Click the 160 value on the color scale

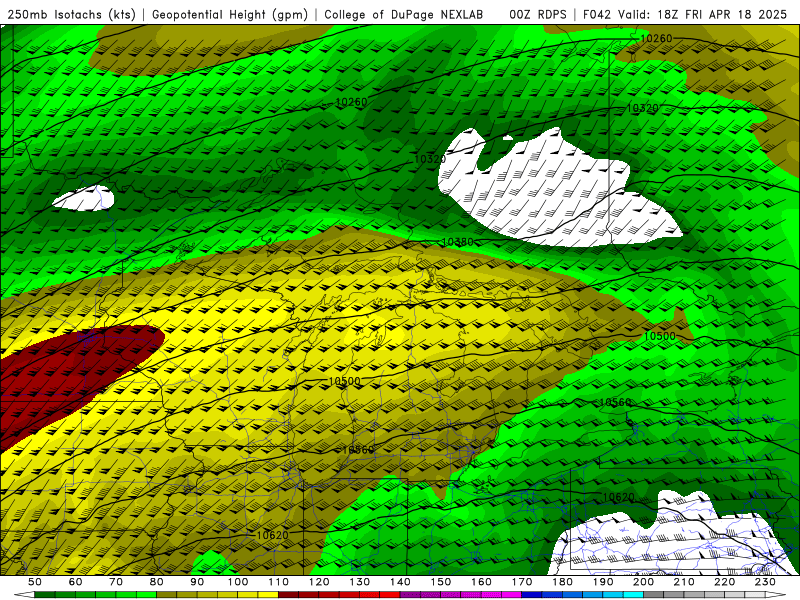(x=481, y=582)
